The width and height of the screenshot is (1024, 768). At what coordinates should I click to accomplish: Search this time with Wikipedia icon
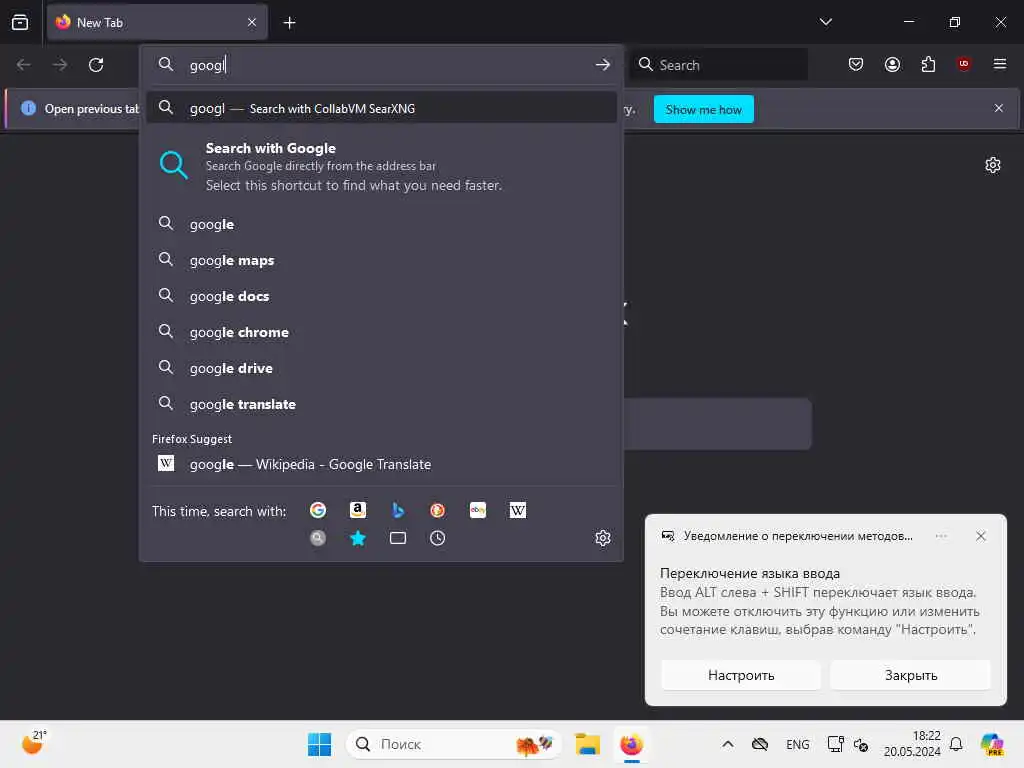[x=518, y=510]
